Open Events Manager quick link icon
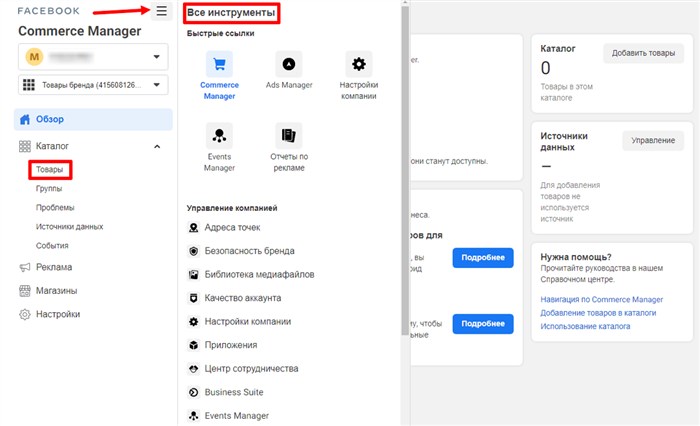The height and width of the screenshot is (426, 700). tap(219, 135)
